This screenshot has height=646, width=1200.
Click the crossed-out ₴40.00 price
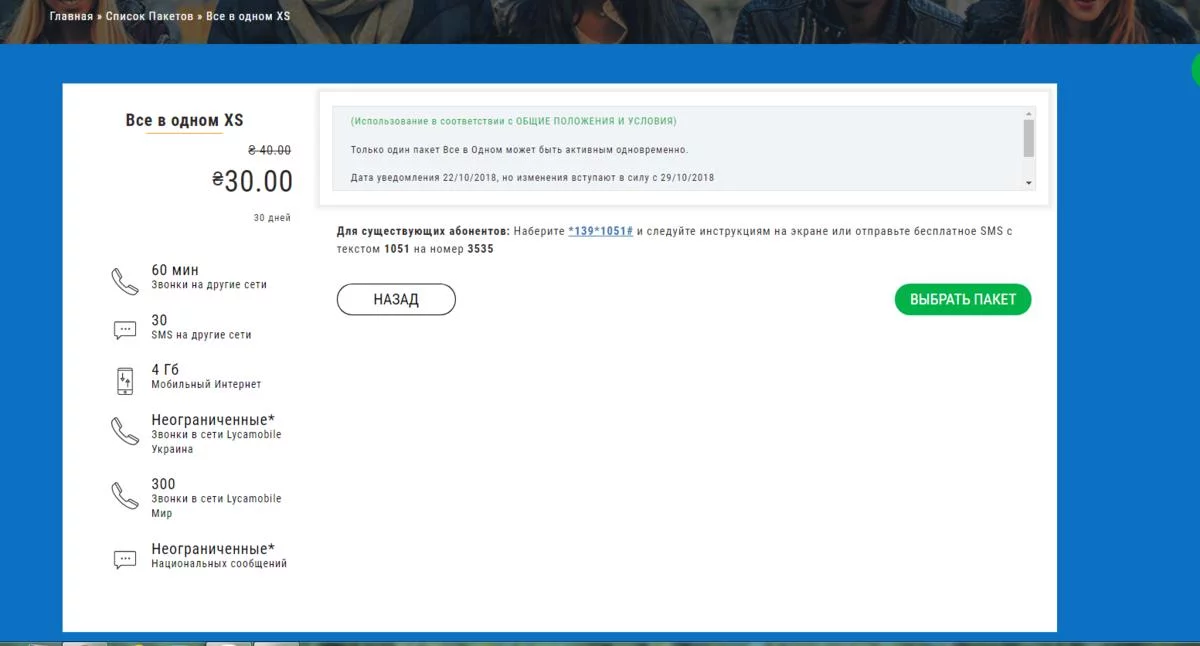269,150
